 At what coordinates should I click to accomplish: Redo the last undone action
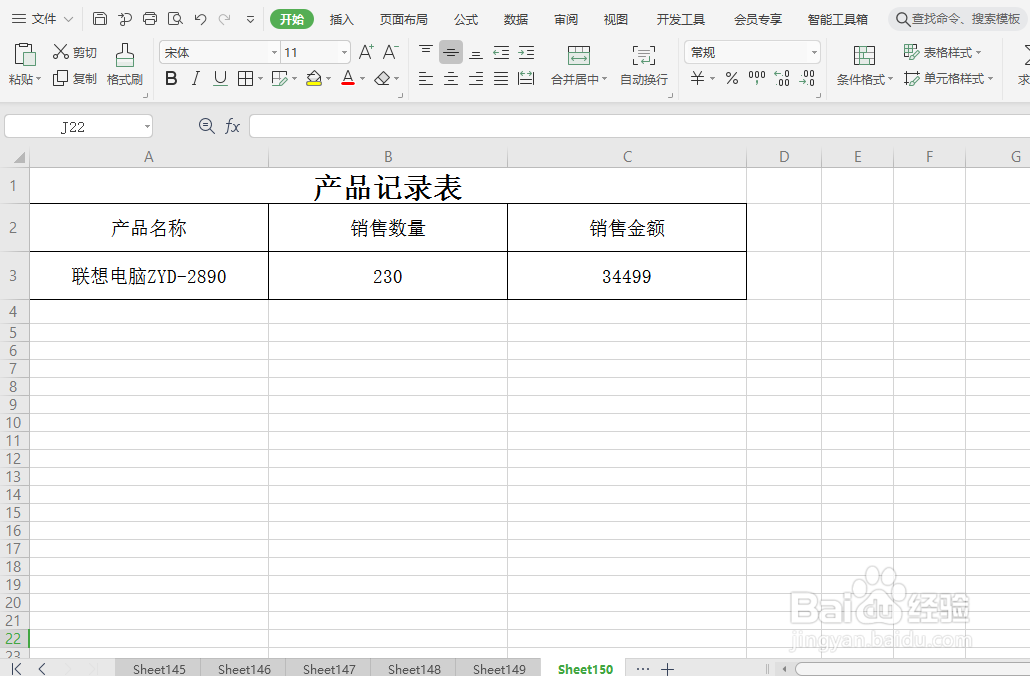click(225, 19)
